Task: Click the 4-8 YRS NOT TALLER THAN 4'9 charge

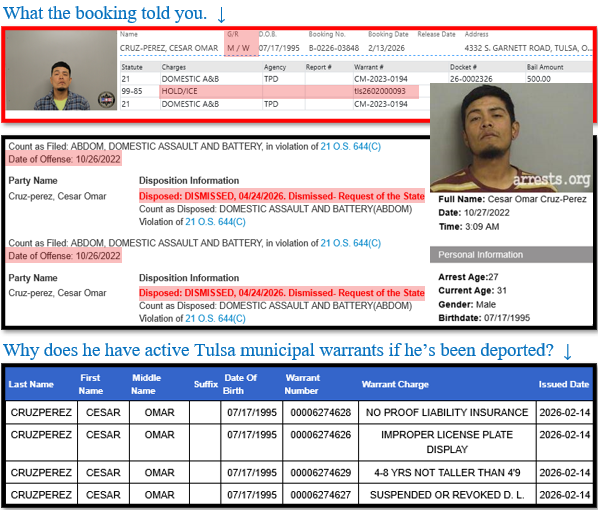Action: coord(447,473)
